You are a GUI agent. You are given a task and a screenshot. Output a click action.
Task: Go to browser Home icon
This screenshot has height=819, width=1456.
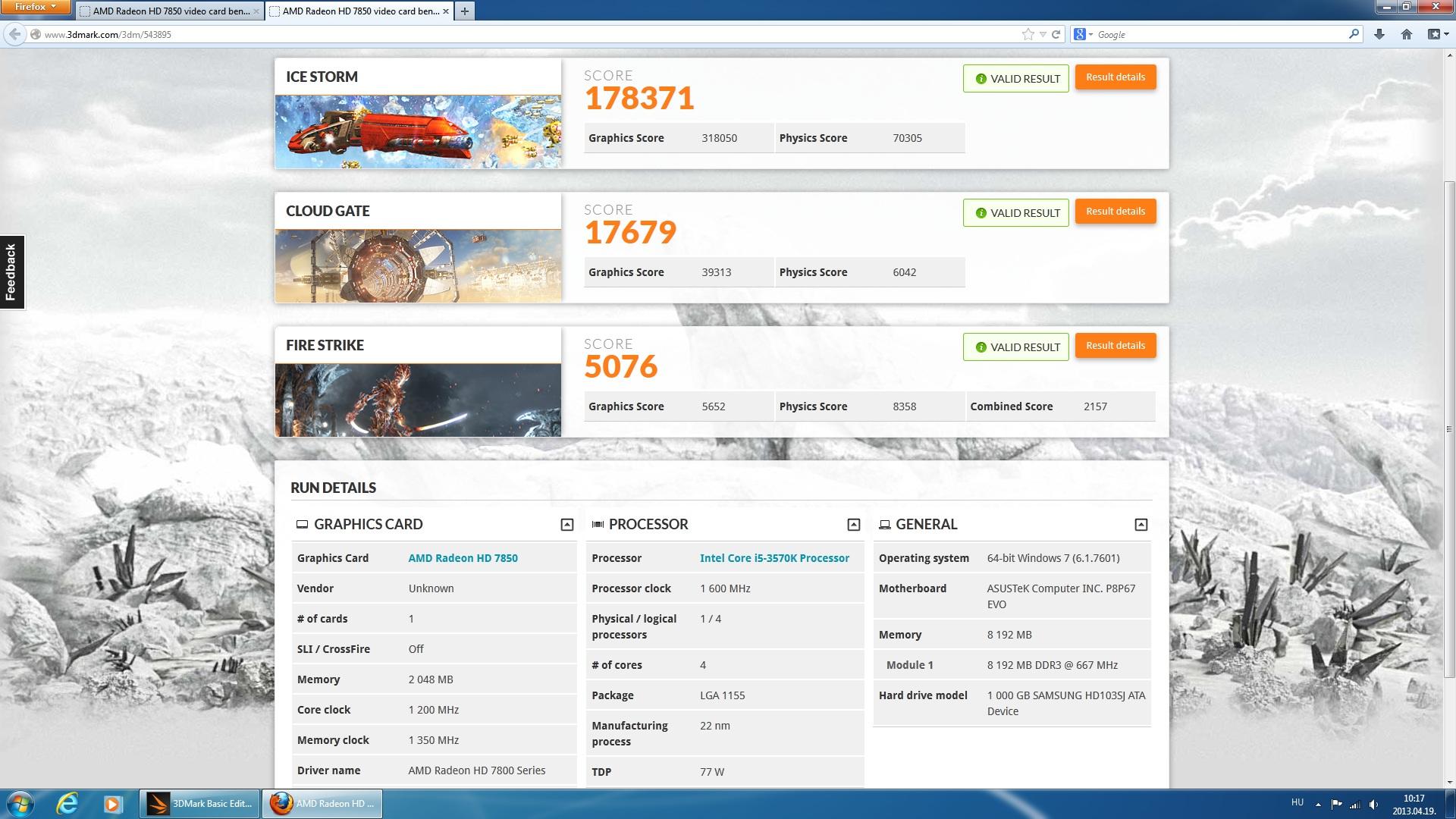point(1407,34)
